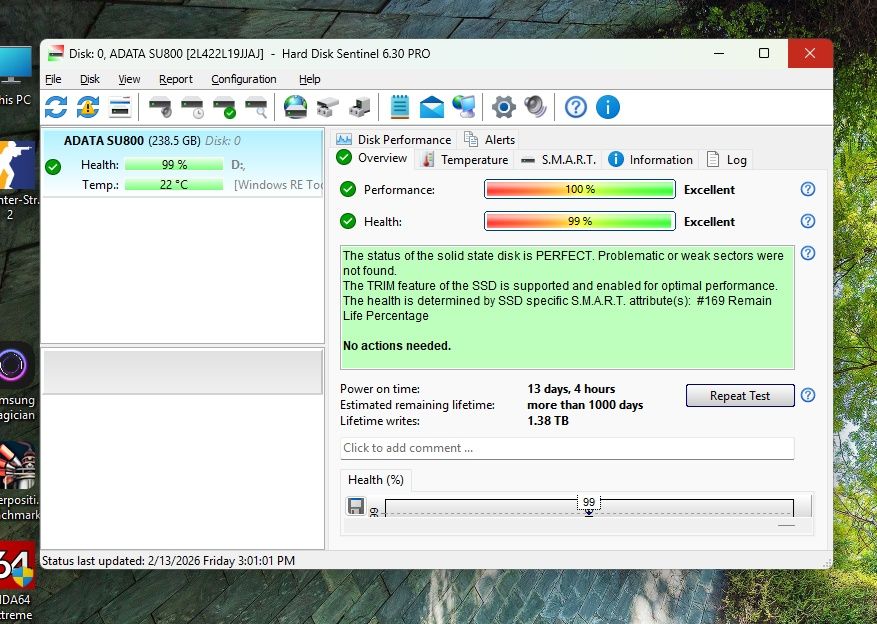The width and height of the screenshot is (877, 624).
Task: Switch to the Temperature tab
Action: (x=465, y=159)
